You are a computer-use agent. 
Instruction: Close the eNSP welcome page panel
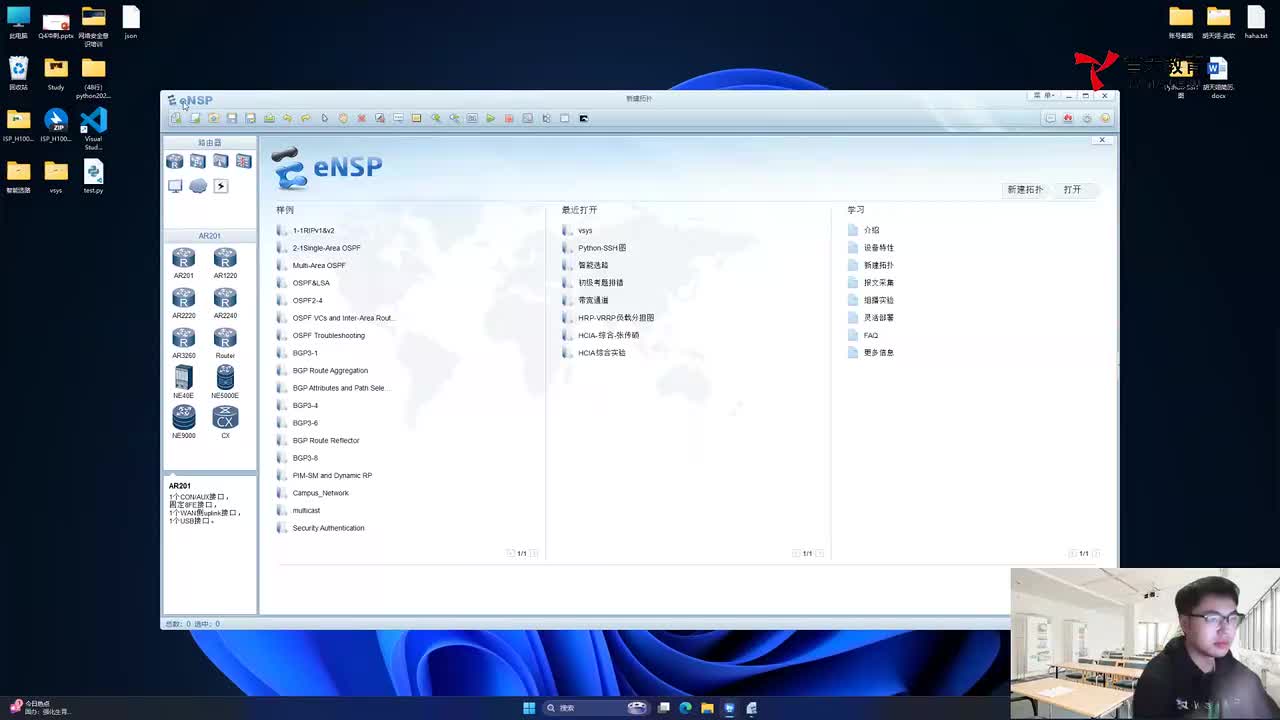1102,140
